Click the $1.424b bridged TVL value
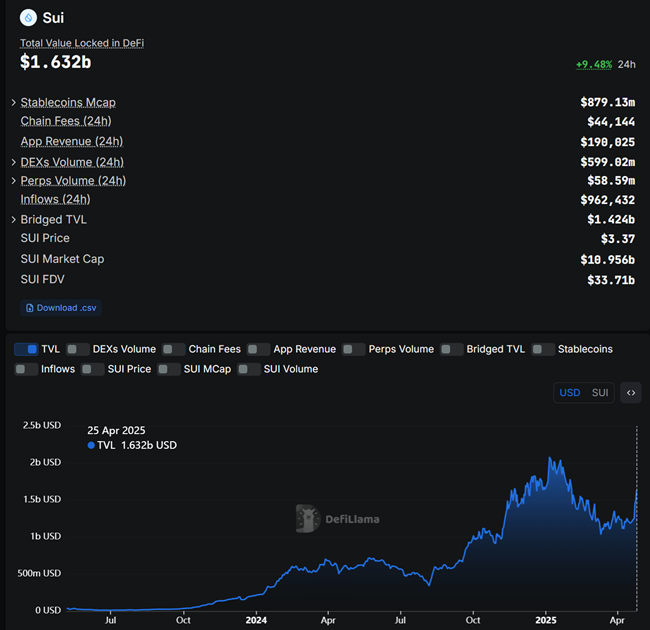 (611, 220)
